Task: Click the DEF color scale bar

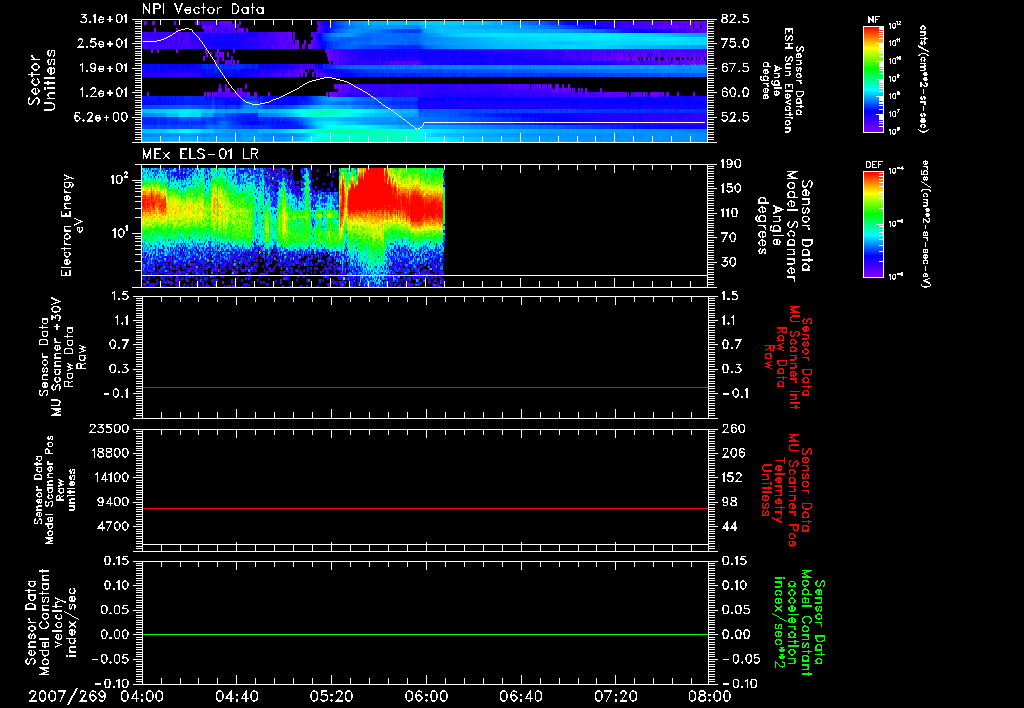Action: (x=873, y=224)
